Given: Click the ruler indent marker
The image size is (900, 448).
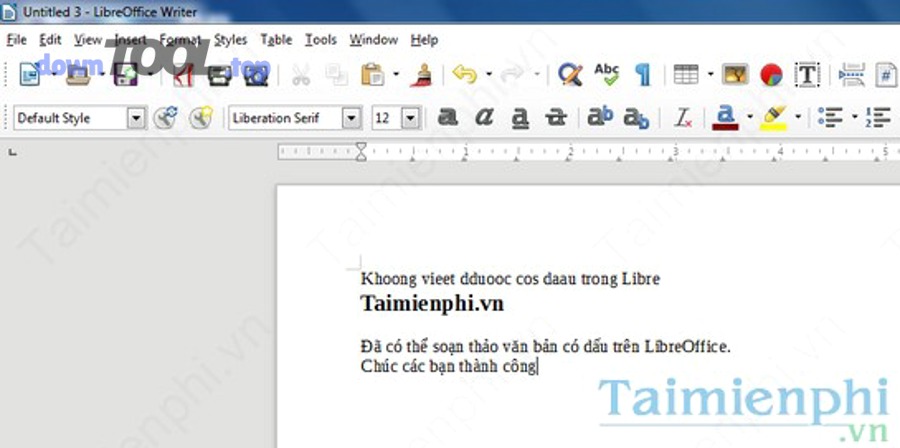Looking at the screenshot, I should (x=360, y=152).
